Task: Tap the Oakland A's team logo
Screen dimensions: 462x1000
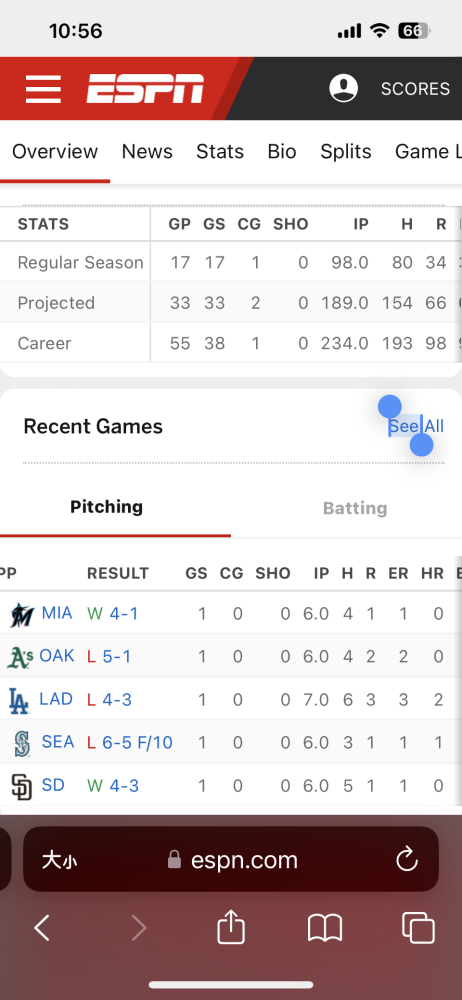Action: click(x=20, y=656)
